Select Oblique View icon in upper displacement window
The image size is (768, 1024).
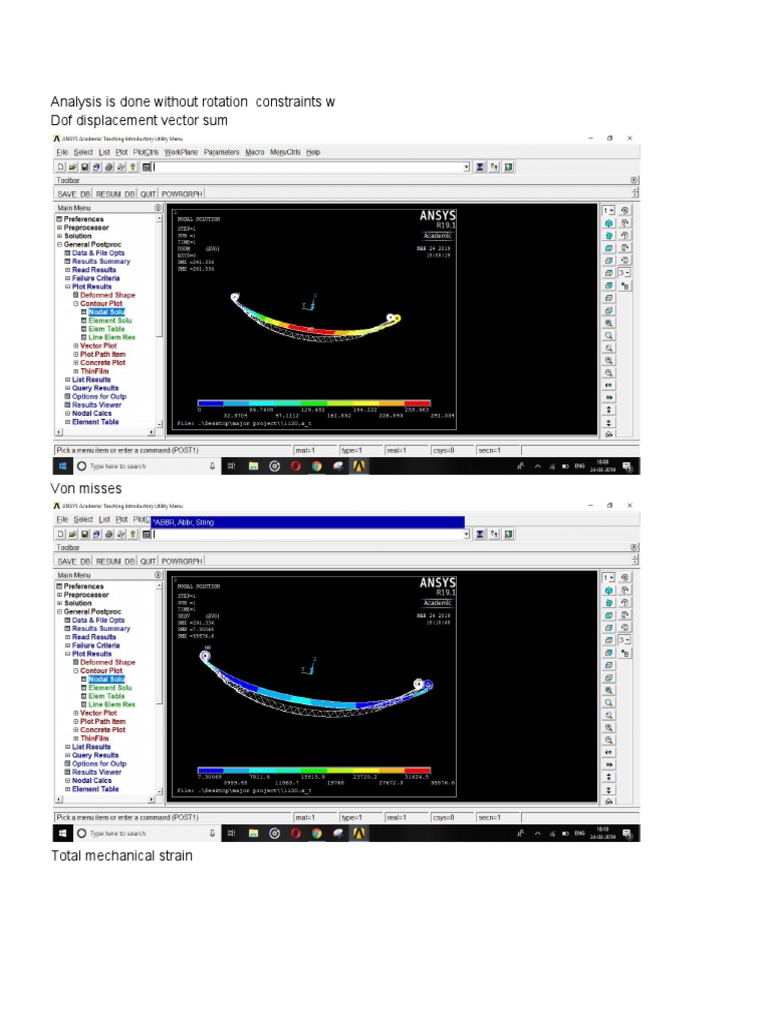[609, 236]
